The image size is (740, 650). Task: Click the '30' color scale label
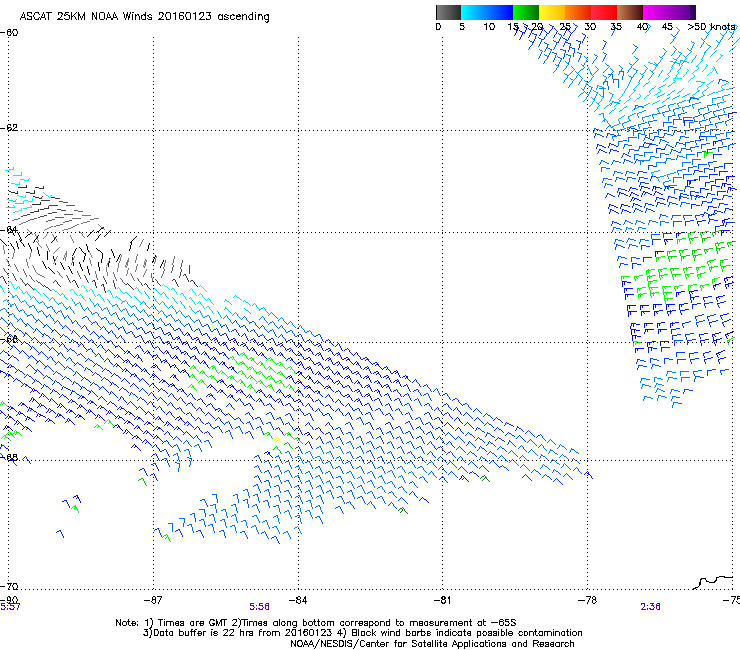(590, 27)
